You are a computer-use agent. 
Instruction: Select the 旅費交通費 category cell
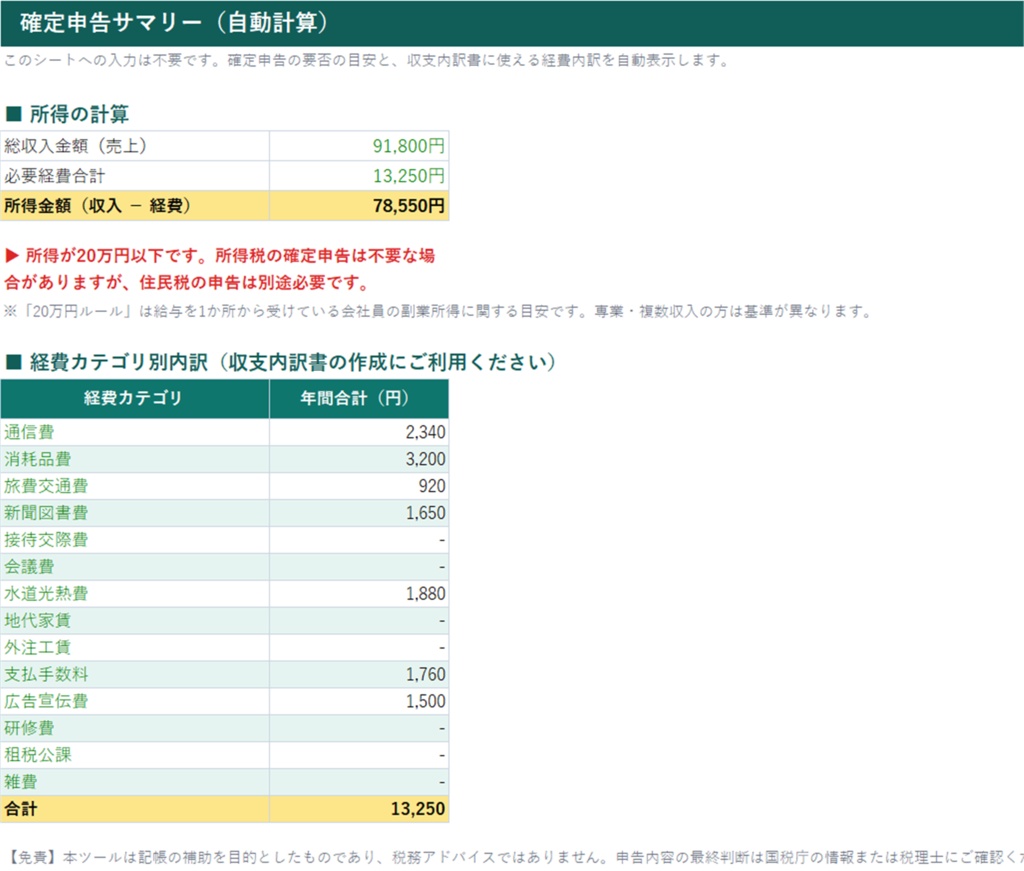(x=135, y=486)
